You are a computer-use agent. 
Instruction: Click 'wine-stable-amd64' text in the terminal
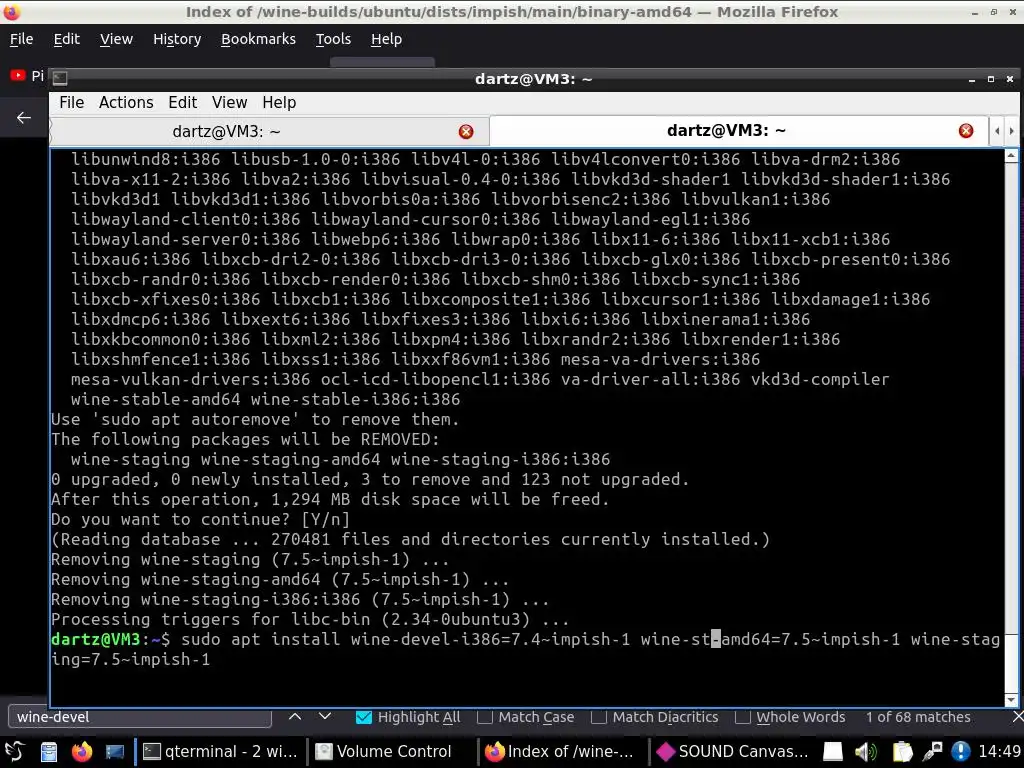[x=155, y=400]
